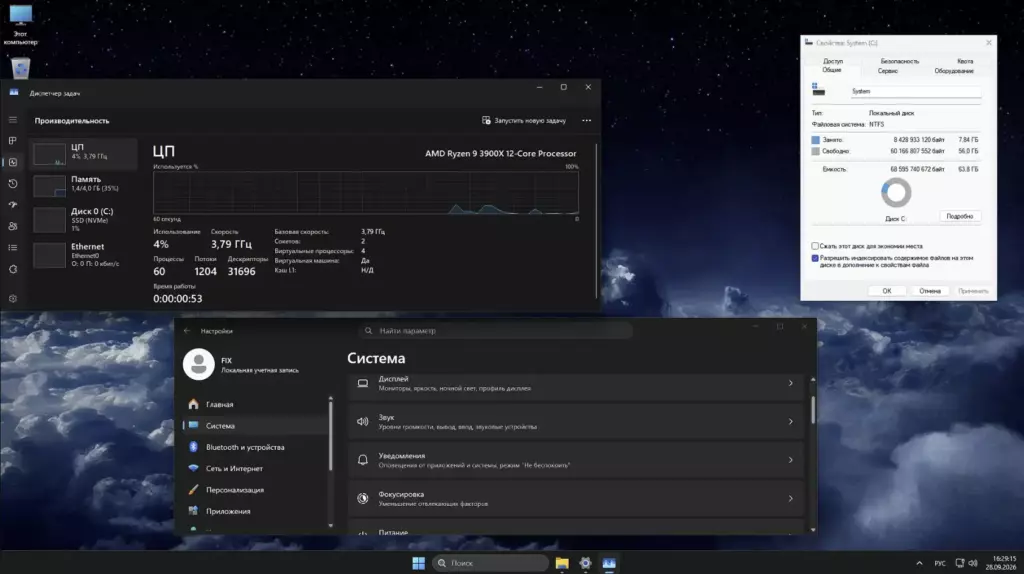Switch to Доступ tab in disk properties
1024x574 pixels.
coord(833,61)
